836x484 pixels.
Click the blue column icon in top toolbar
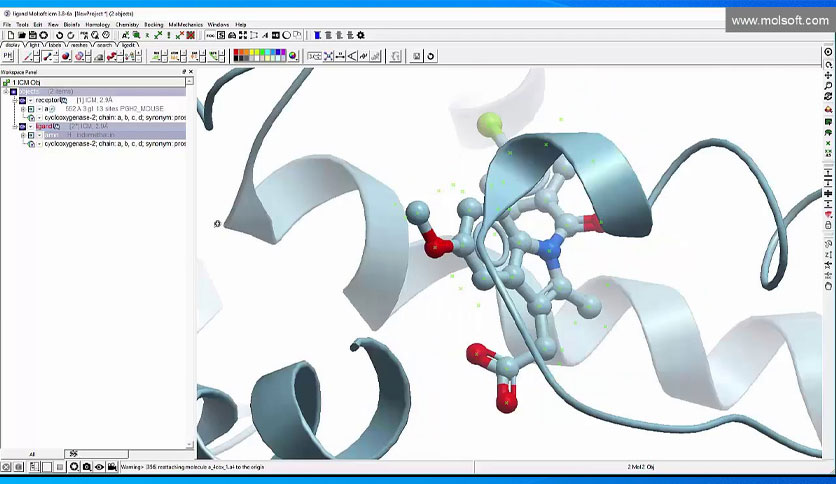pyautogui.click(x=317, y=35)
